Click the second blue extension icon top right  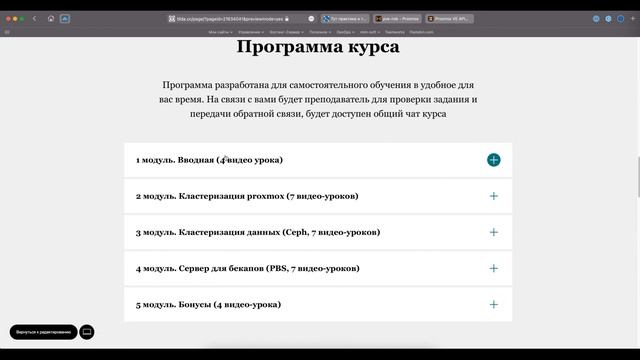[x=608, y=19]
